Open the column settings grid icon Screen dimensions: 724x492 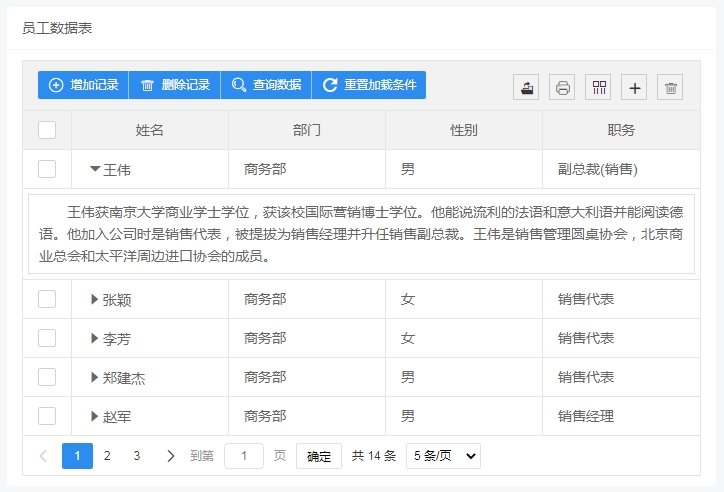598,87
